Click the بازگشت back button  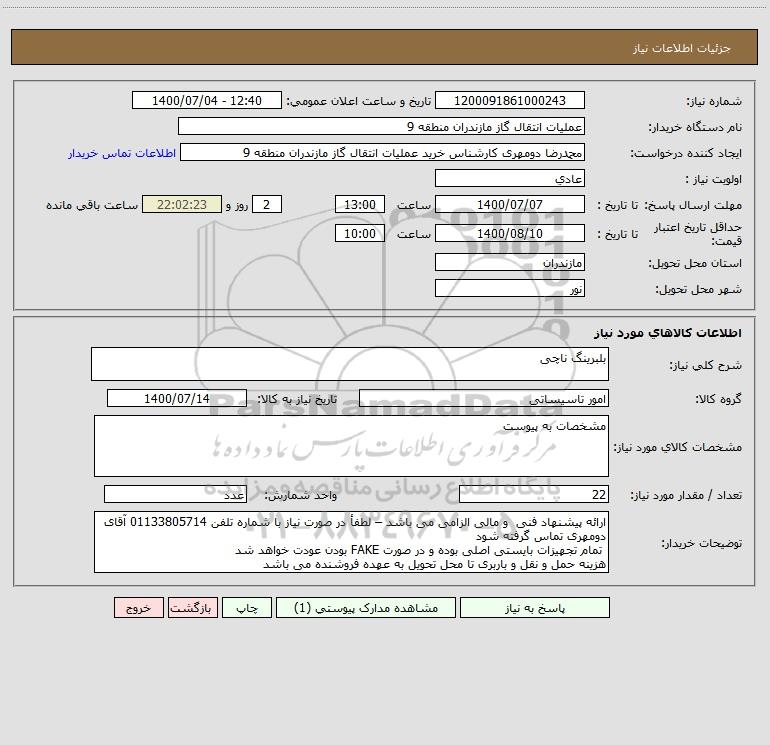click(192, 608)
